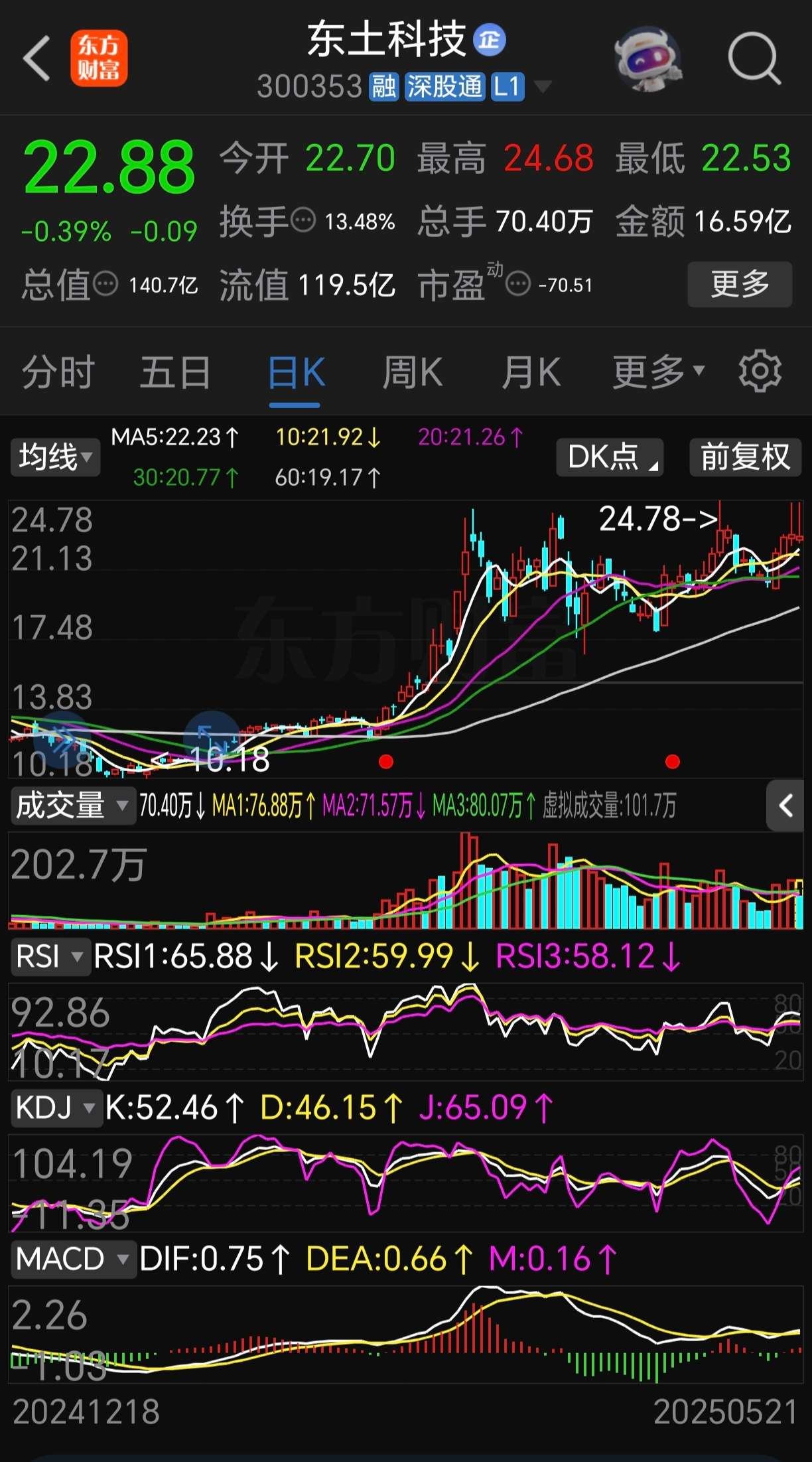The height and width of the screenshot is (1462, 812).
Task: Tap the 虚拟成交量:101.7万 label
Action: 609,806
